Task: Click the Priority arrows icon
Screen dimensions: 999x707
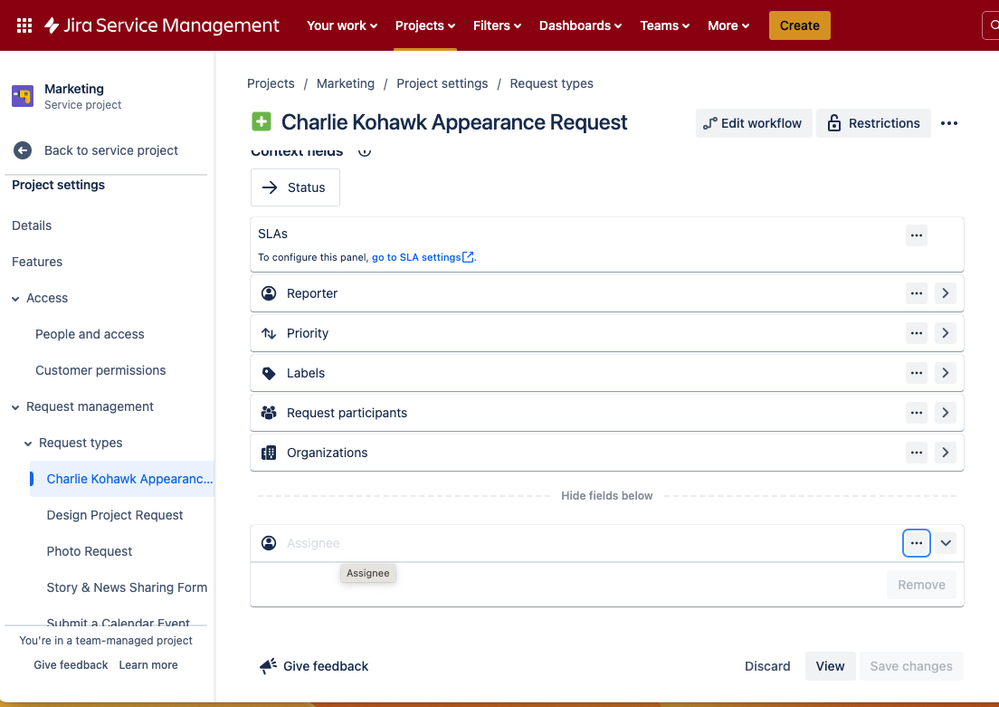Action: click(269, 333)
